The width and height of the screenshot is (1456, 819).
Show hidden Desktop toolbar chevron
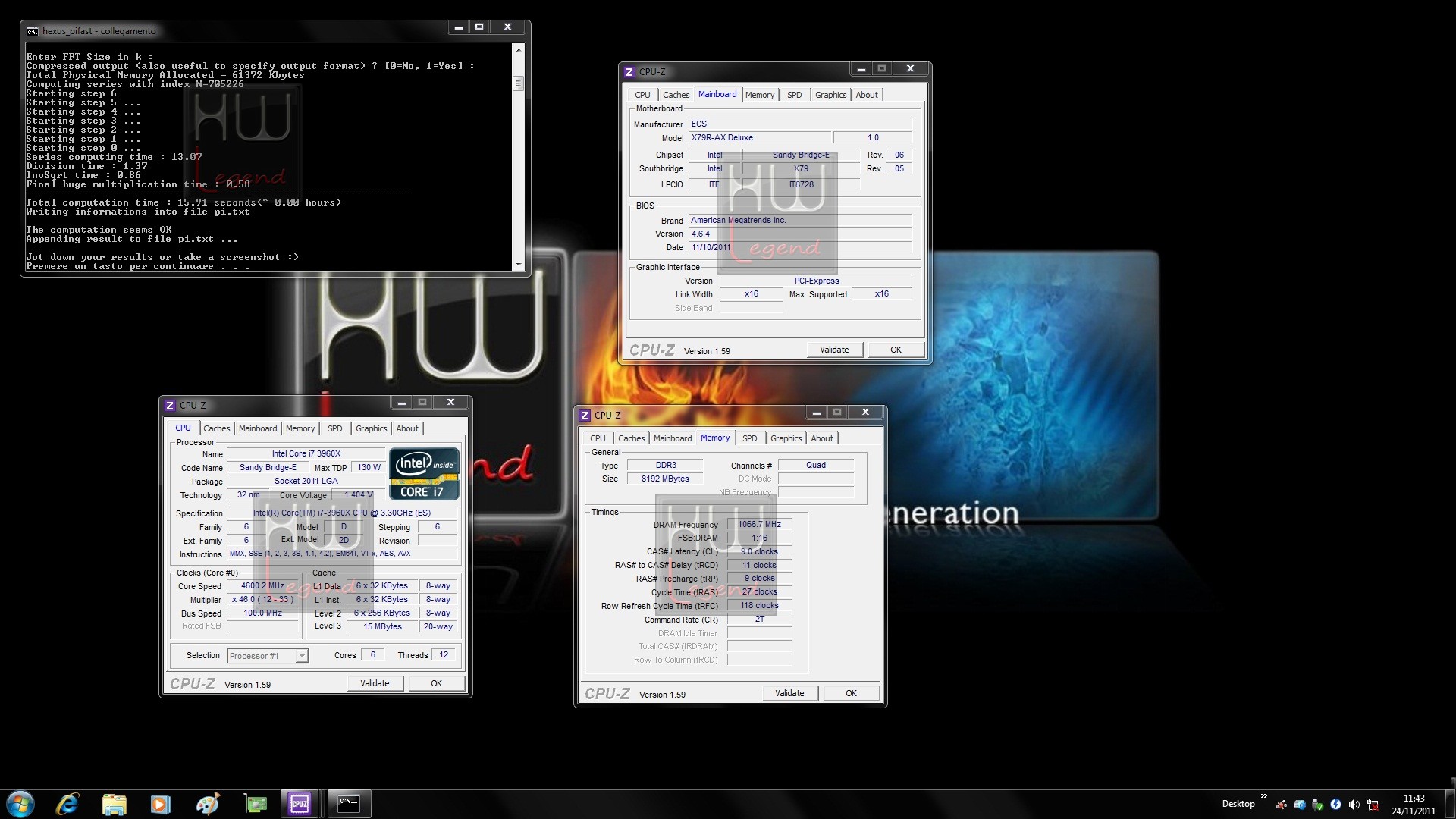click(x=1263, y=796)
